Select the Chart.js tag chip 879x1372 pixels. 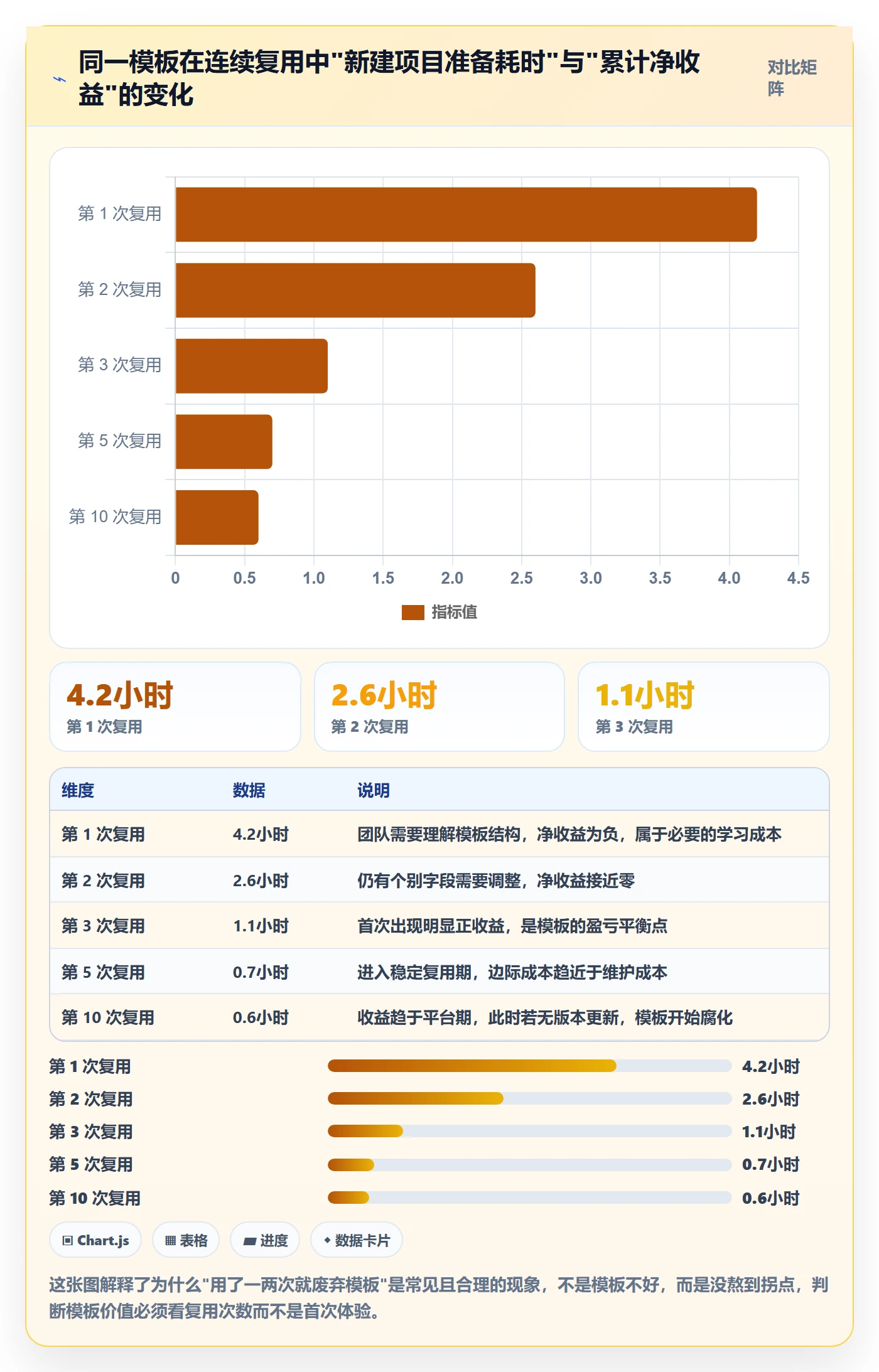click(x=95, y=1240)
